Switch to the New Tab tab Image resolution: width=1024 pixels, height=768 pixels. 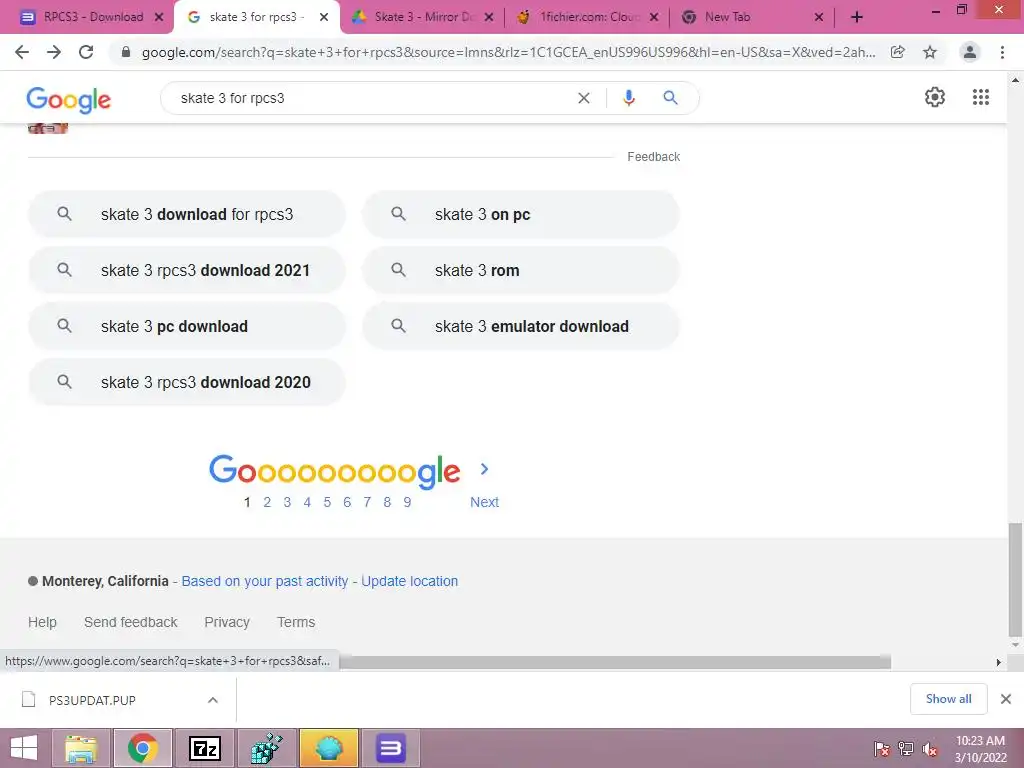(751, 17)
